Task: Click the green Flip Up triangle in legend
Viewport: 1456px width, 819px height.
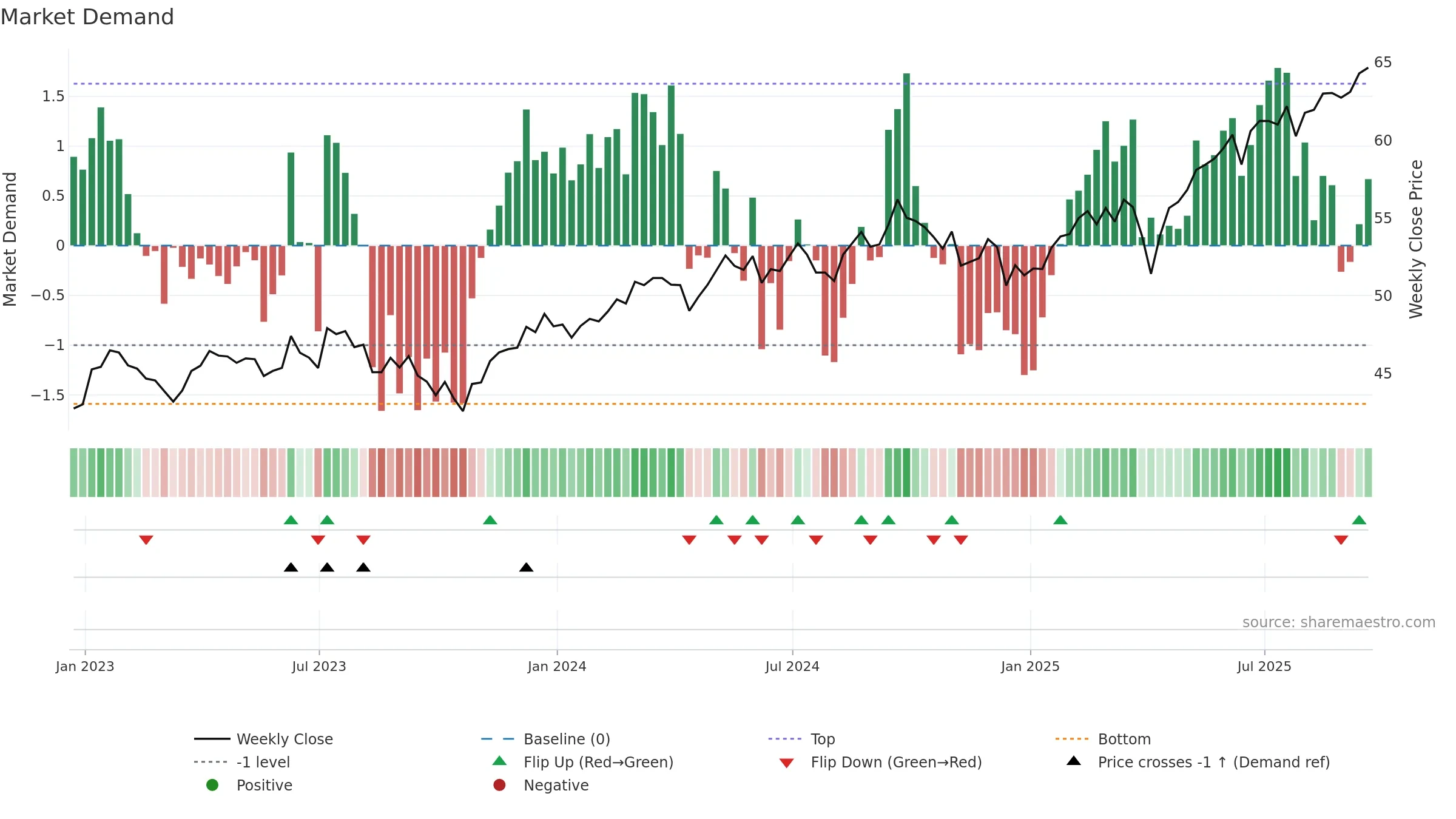Action: coord(499,761)
